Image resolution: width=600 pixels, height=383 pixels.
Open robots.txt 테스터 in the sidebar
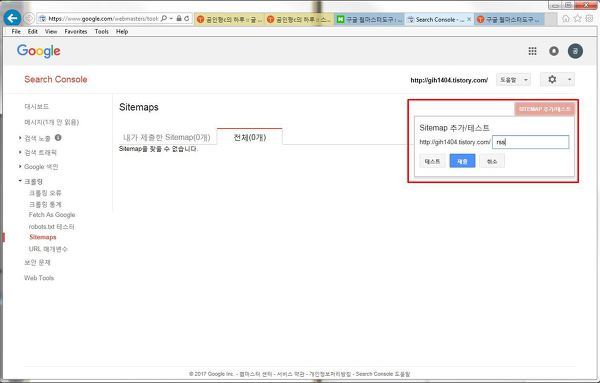pos(51,227)
